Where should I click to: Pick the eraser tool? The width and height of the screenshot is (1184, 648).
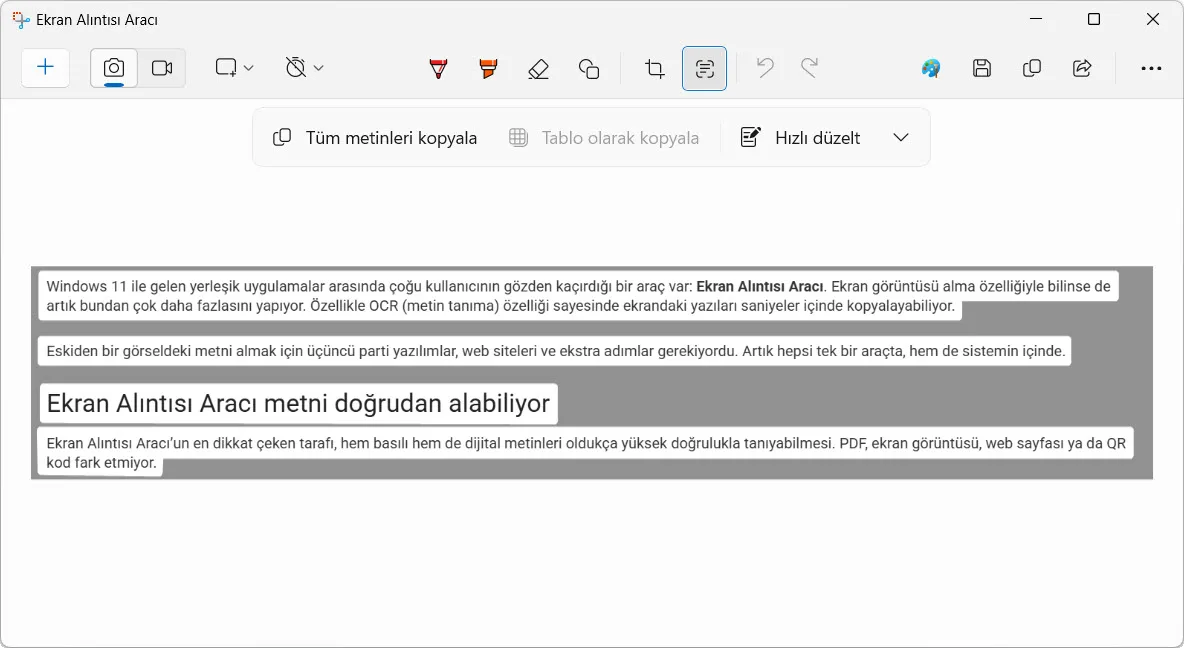click(538, 69)
